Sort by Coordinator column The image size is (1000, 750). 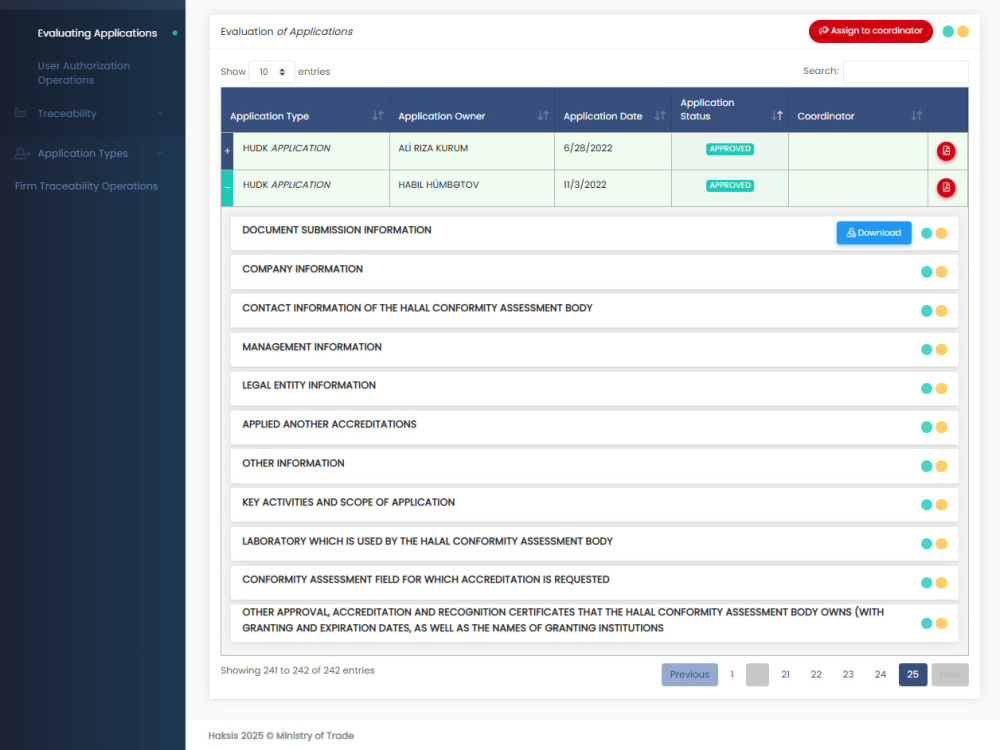pyautogui.click(x=858, y=110)
